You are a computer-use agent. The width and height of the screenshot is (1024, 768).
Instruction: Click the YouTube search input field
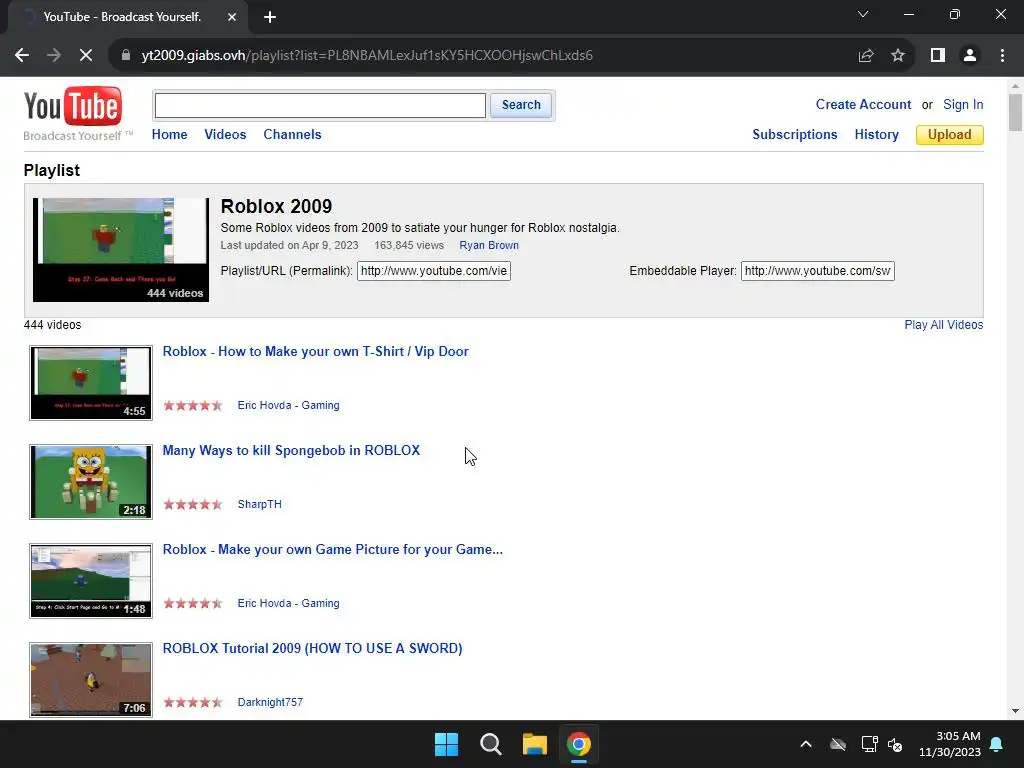coord(320,105)
